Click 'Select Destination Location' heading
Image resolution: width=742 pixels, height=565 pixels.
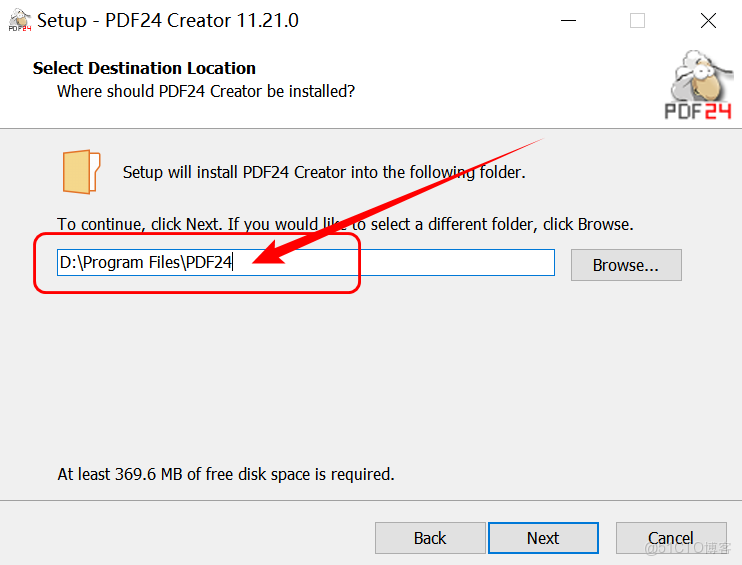(144, 68)
